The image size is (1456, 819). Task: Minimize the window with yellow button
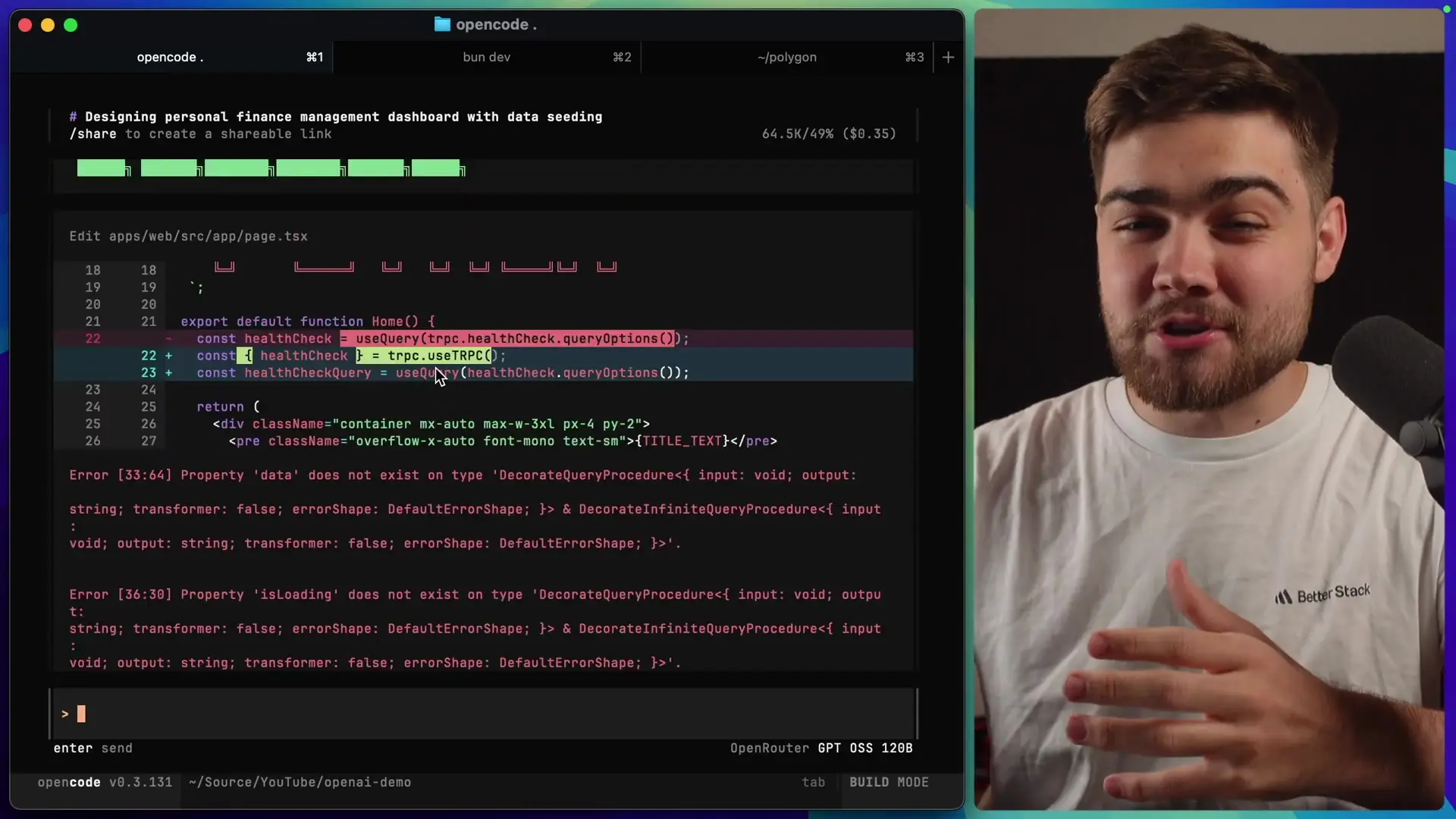click(48, 25)
